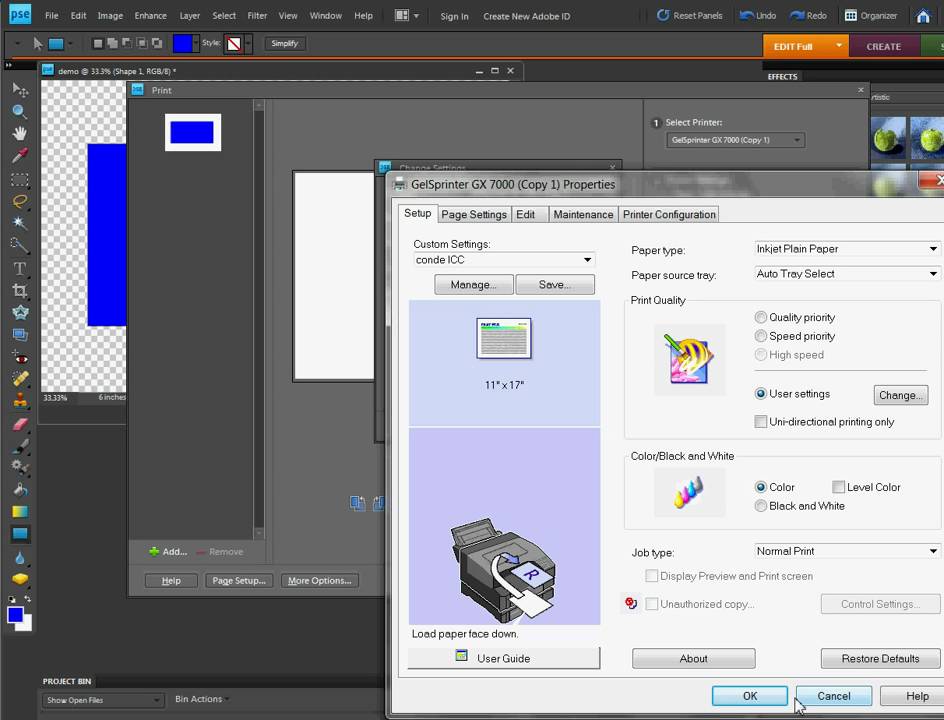This screenshot has height=720, width=944.
Task: Select the Horizontal Type tool
Action: pyautogui.click(x=20, y=268)
